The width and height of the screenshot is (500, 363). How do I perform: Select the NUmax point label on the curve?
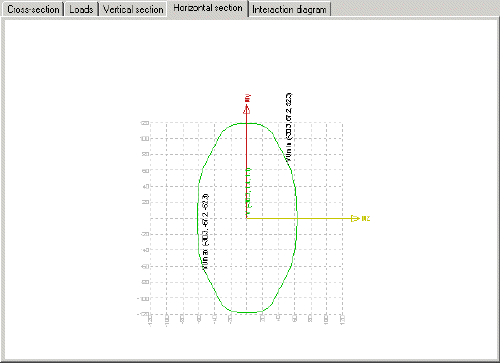(x=206, y=231)
